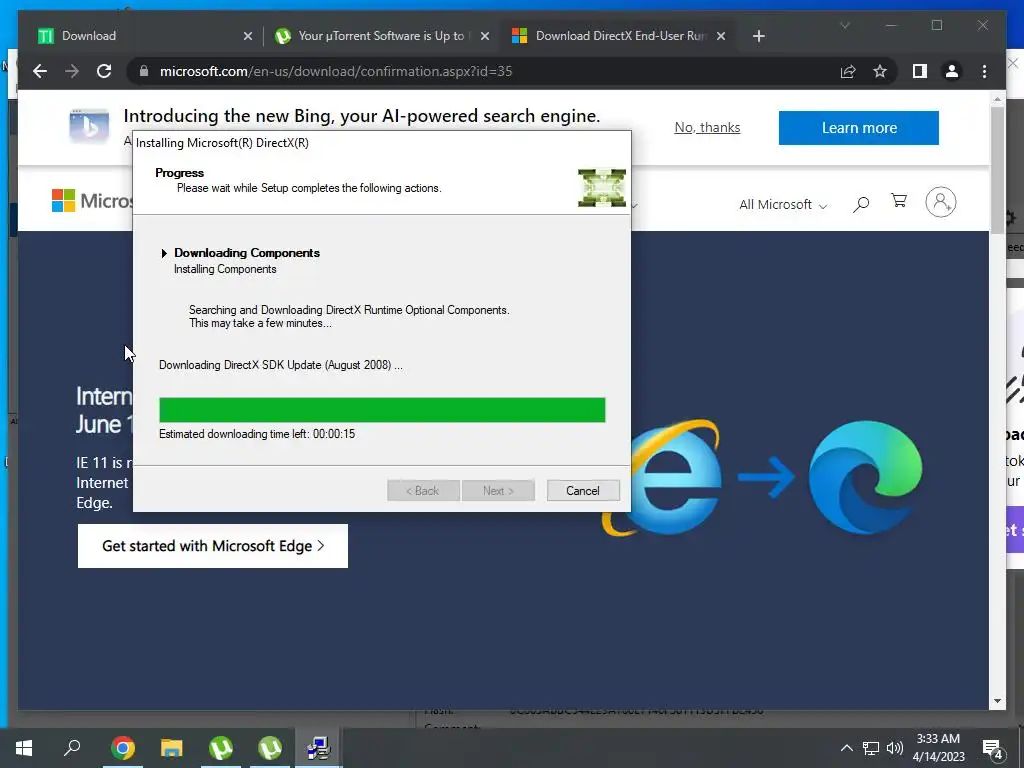Click the Bing logo in banner
The height and width of the screenshot is (768, 1024).
(x=89, y=127)
